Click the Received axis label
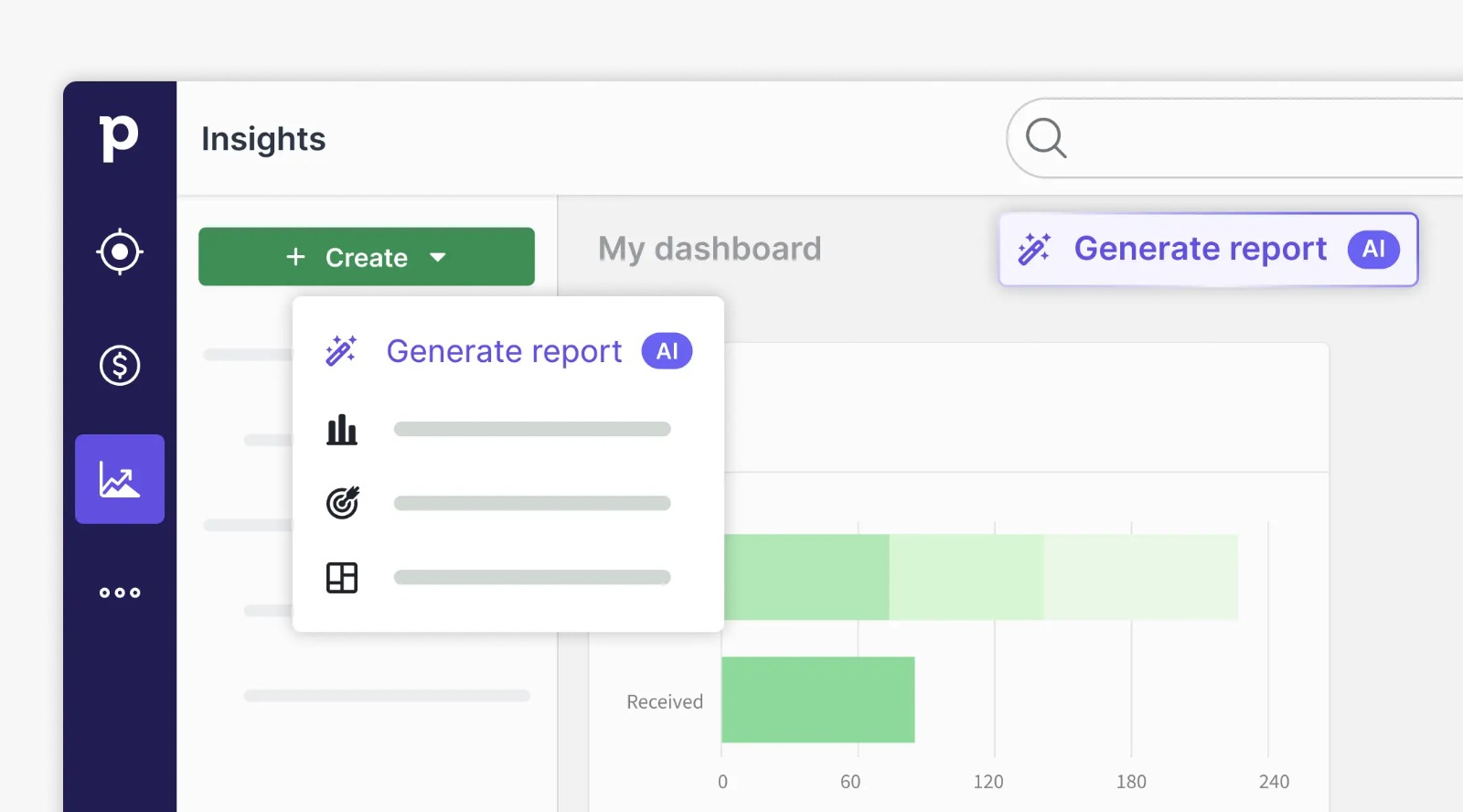Image resolution: width=1463 pixels, height=812 pixels. [665, 701]
